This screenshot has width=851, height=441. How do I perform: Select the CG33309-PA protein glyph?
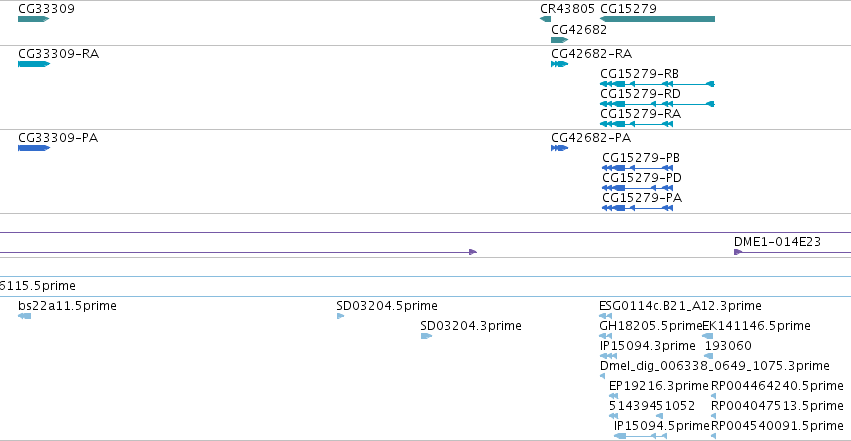coord(34,148)
